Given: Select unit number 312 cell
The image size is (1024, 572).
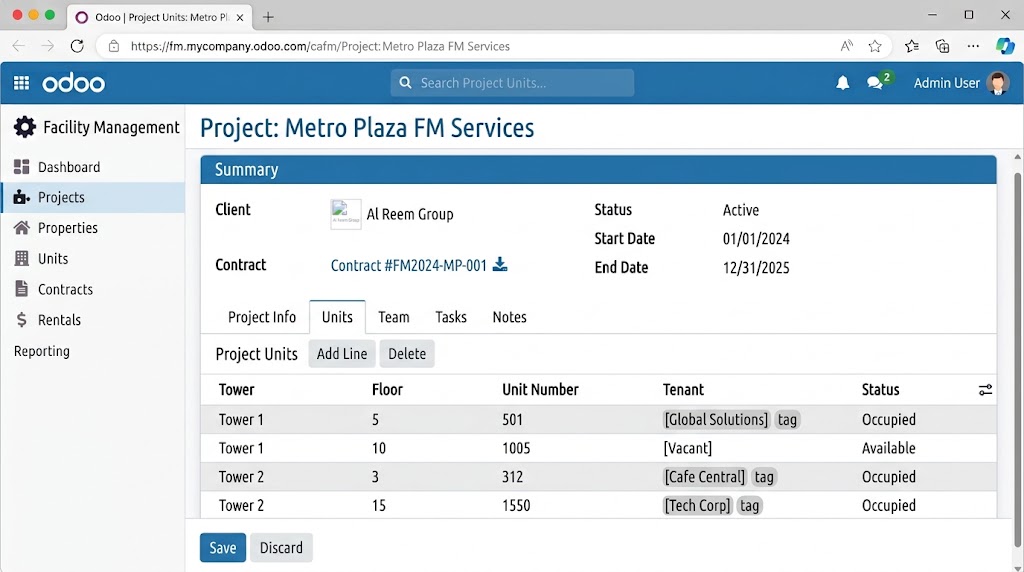Looking at the screenshot, I should pos(512,477).
